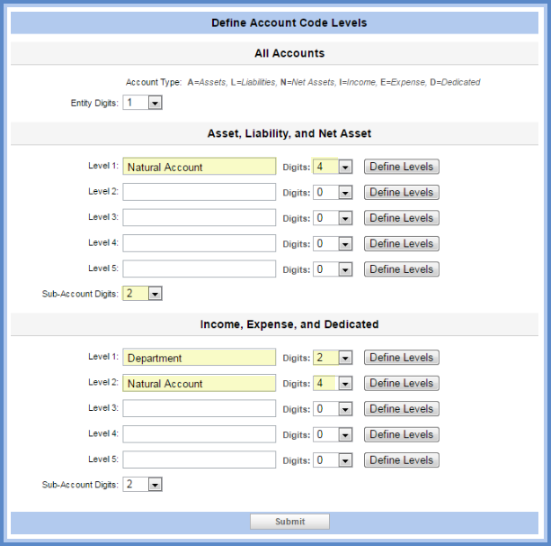Image resolution: width=551 pixels, height=546 pixels.
Task: Open Digits dropdown for Asset Level 1 Natural Account
Action: pyautogui.click(x=332, y=167)
